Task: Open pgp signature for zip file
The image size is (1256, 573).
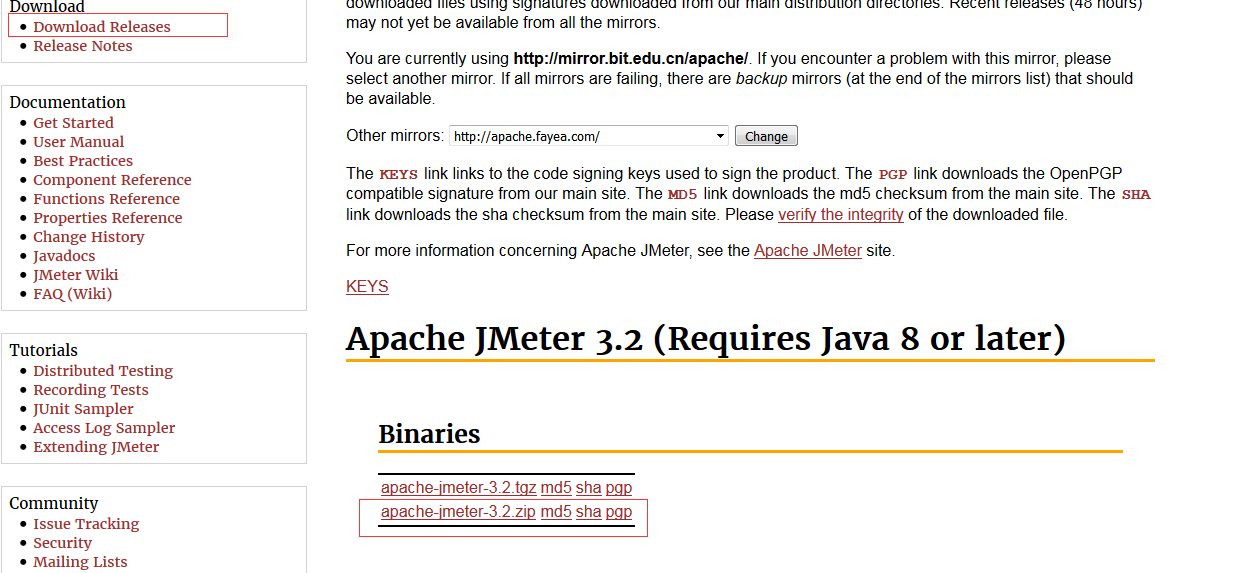Action: pyautogui.click(x=618, y=512)
